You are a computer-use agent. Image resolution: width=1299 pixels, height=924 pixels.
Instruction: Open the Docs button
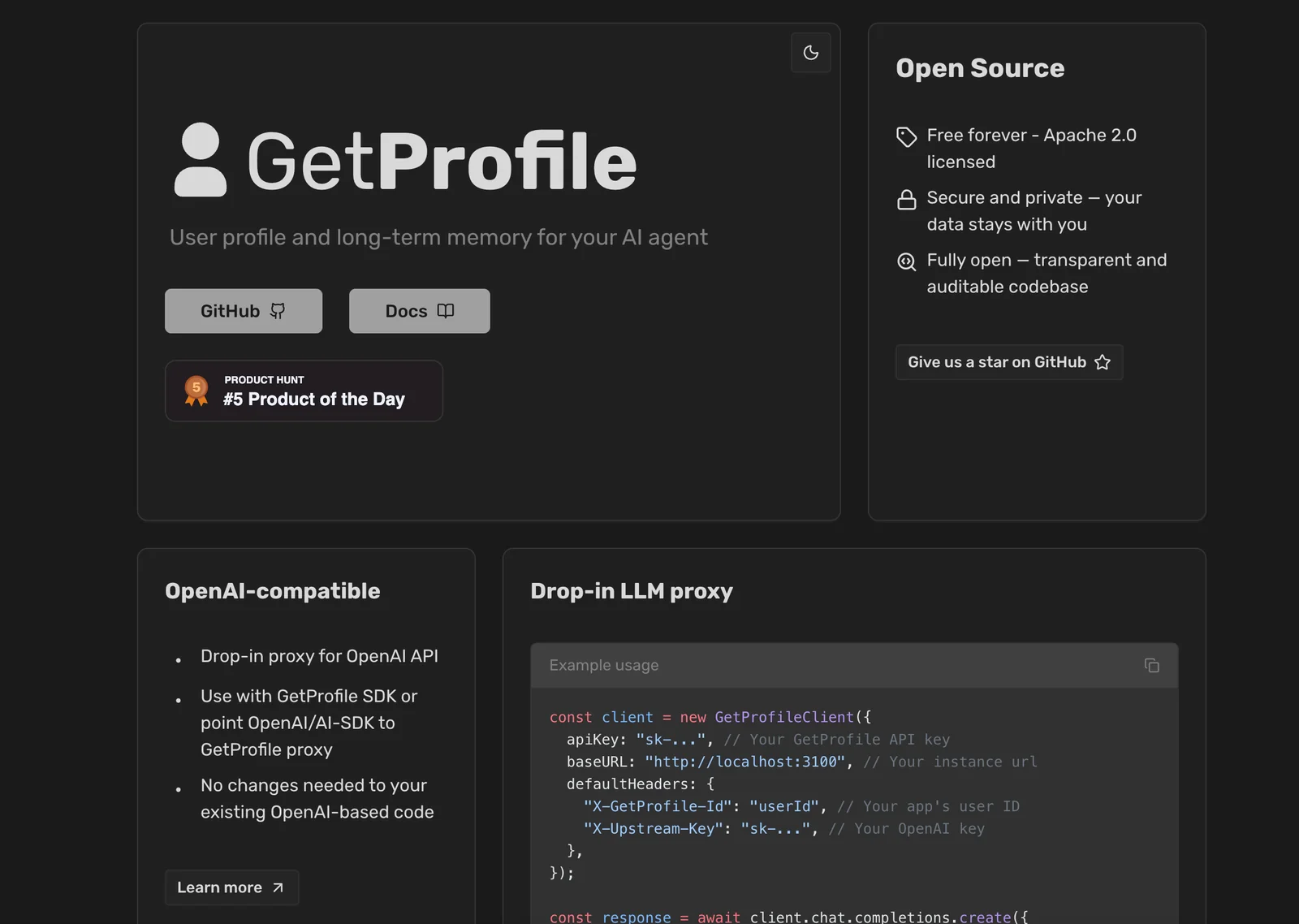419,311
